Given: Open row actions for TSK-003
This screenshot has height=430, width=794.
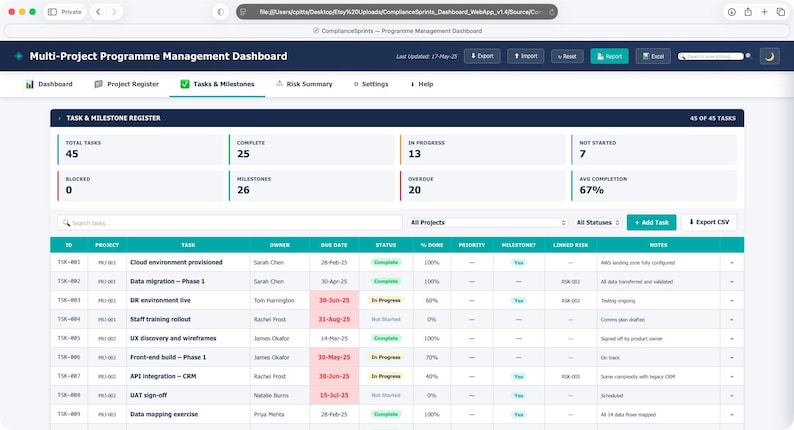Looking at the screenshot, I should click(732, 301).
